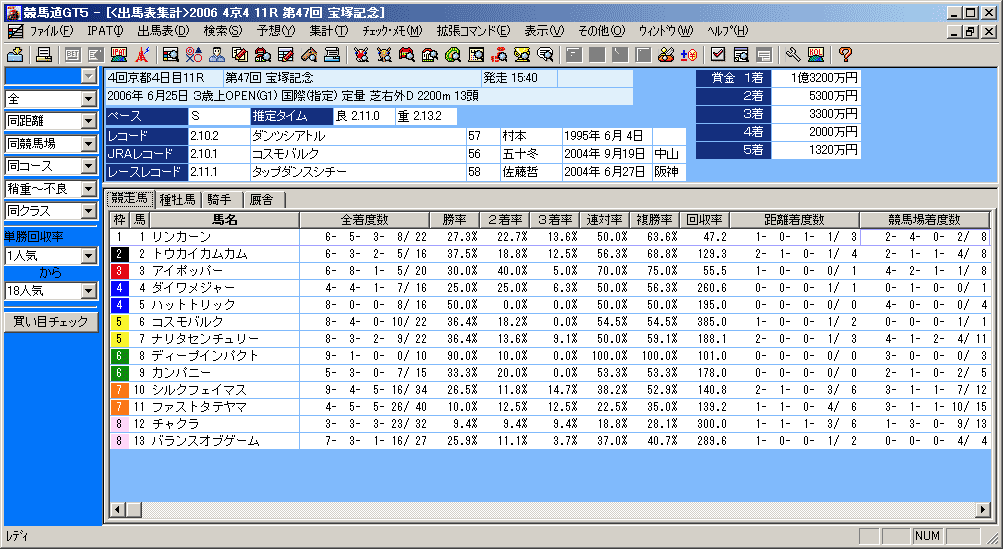Expand the 稍重〜不良 dropdown
The width and height of the screenshot is (1003, 549).
pos(89,189)
